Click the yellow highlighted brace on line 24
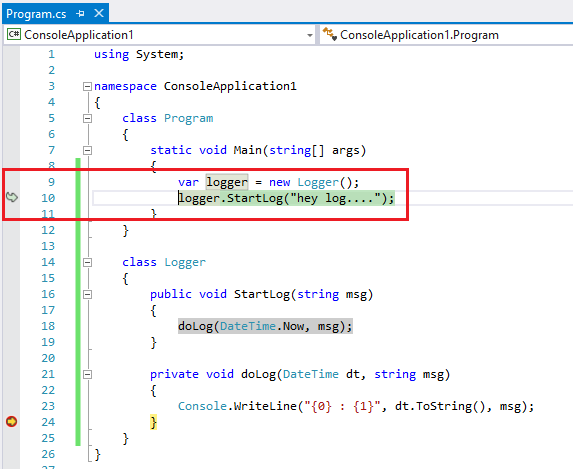 tap(153, 422)
